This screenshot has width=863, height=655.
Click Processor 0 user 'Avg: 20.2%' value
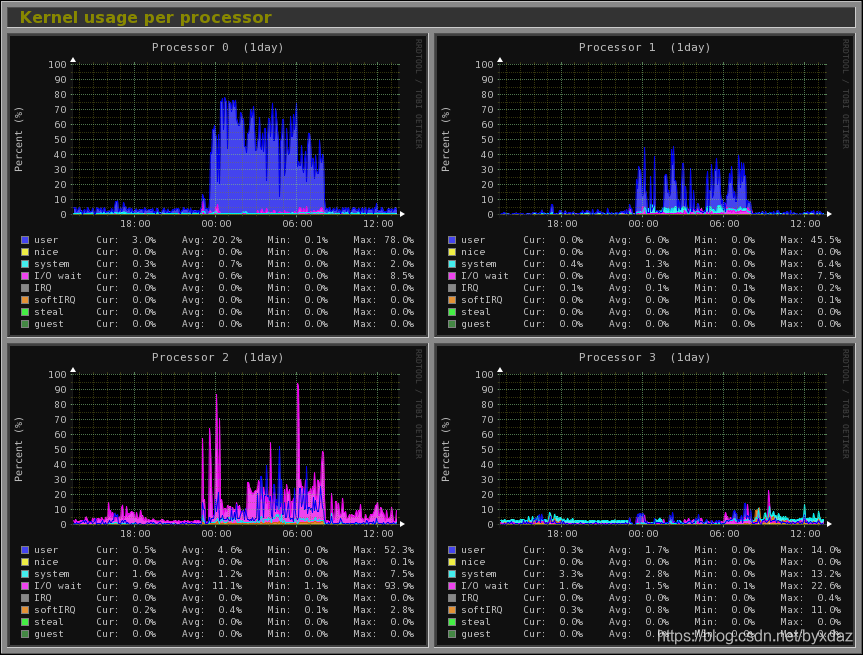click(212, 240)
